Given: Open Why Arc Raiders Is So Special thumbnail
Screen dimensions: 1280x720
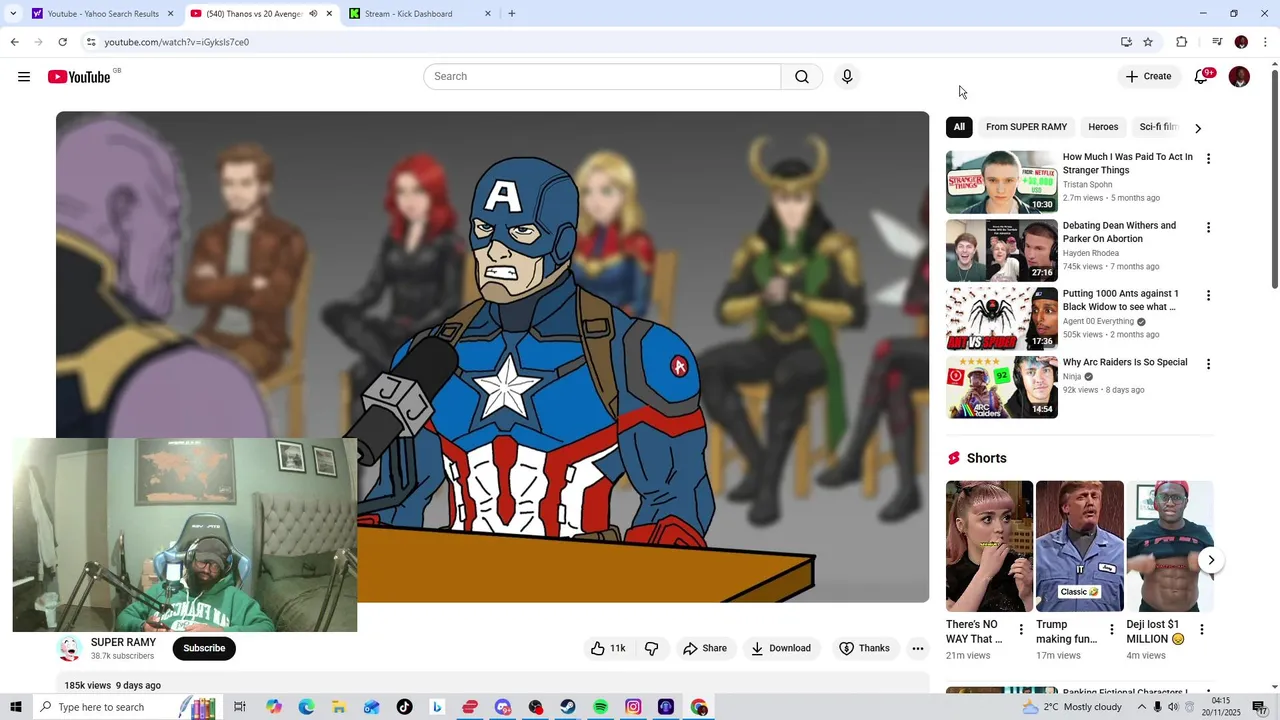Looking at the screenshot, I should [x=1001, y=387].
